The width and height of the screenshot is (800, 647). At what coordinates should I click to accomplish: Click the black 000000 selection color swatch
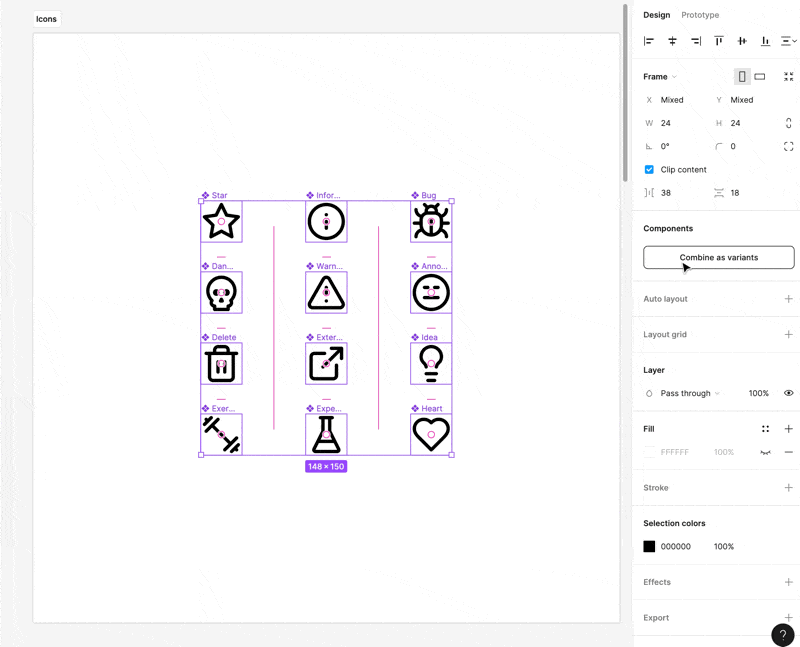(x=649, y=546)
